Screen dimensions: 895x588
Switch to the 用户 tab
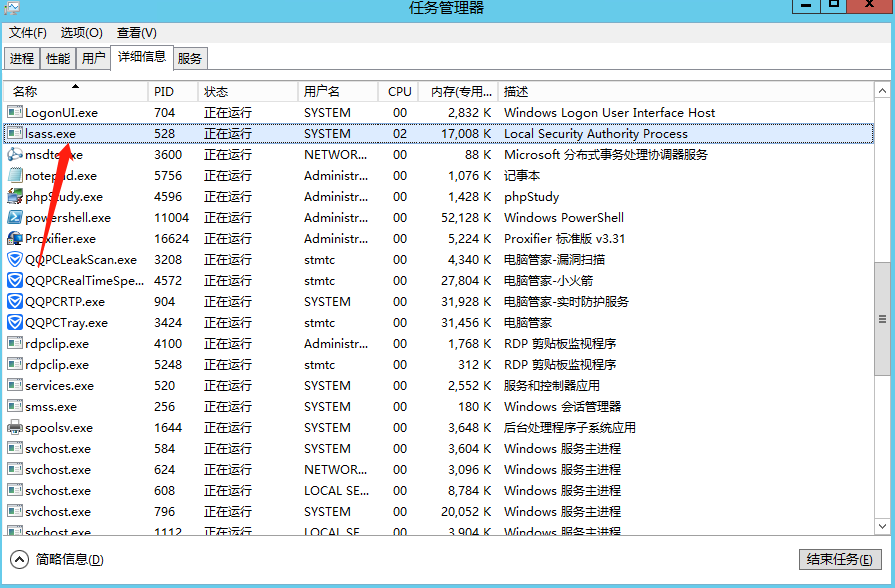point(94,58)
